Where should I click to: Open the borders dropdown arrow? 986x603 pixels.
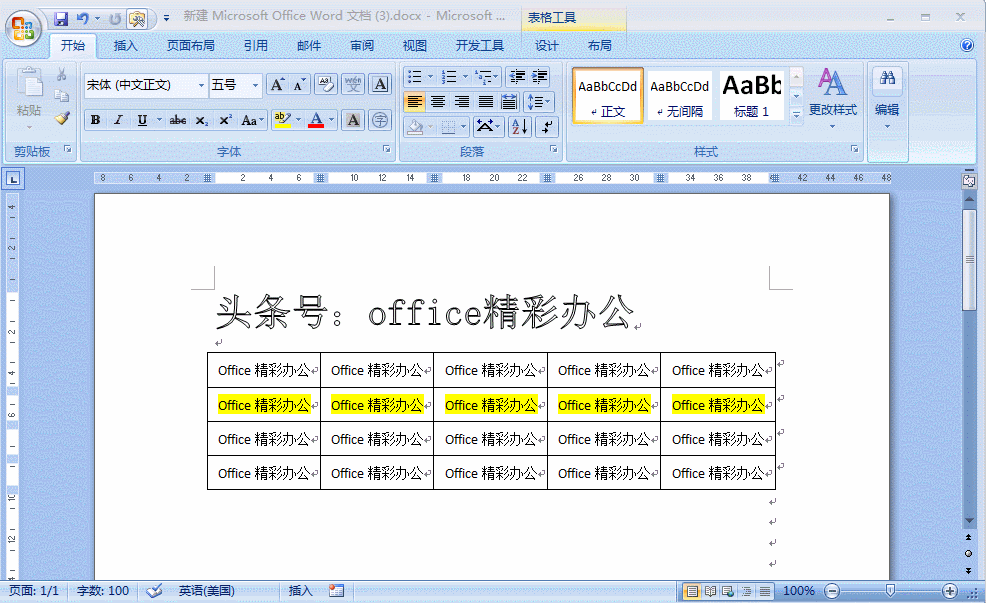[x=463, y=127]
